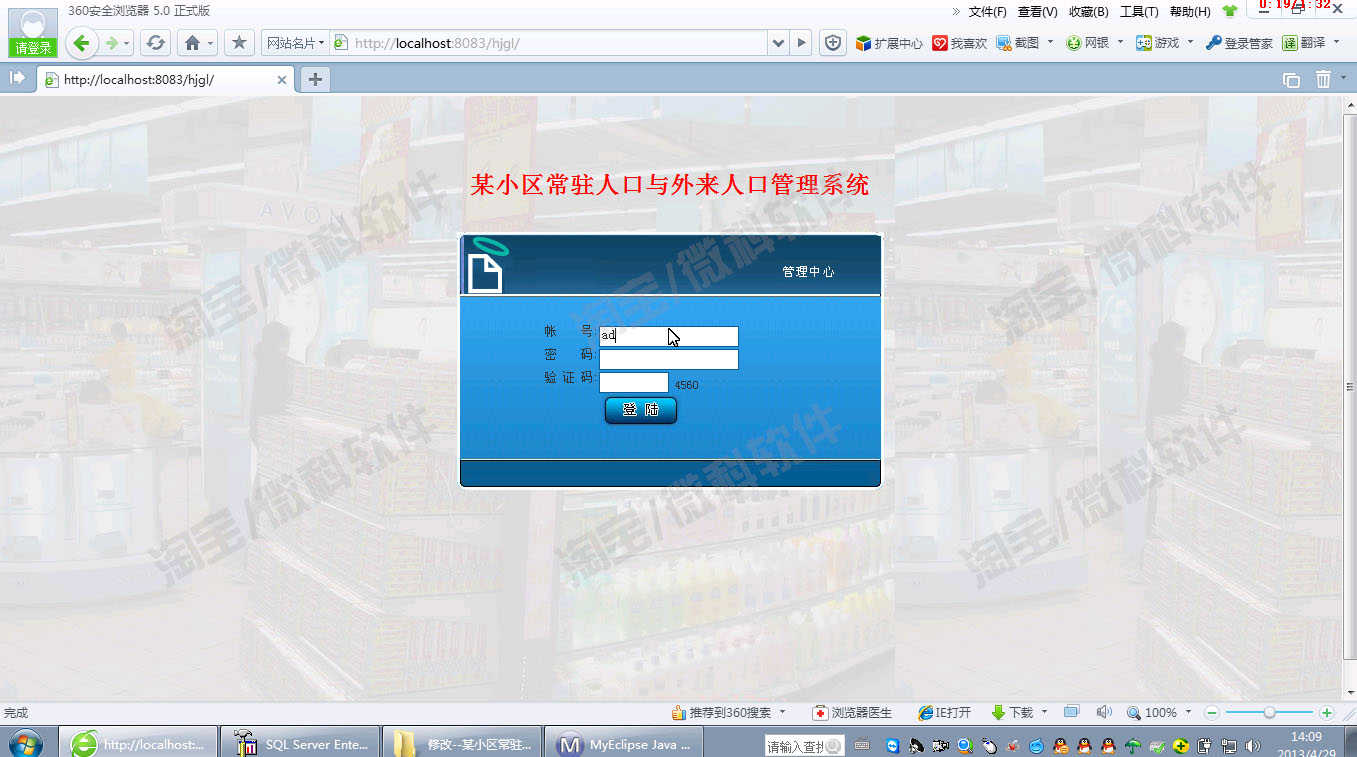Click the 网银 online banking button
The width and height of the screenshot is (1357, 757).
[1088, 43]
